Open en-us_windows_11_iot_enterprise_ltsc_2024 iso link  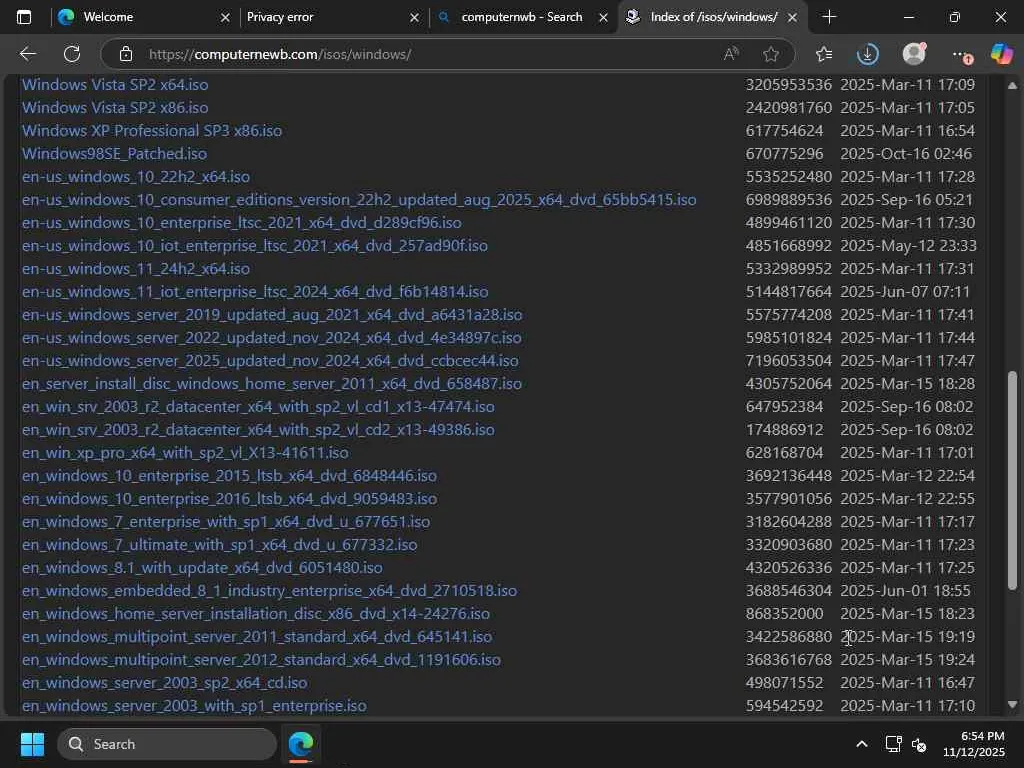[x=255, y=292]
